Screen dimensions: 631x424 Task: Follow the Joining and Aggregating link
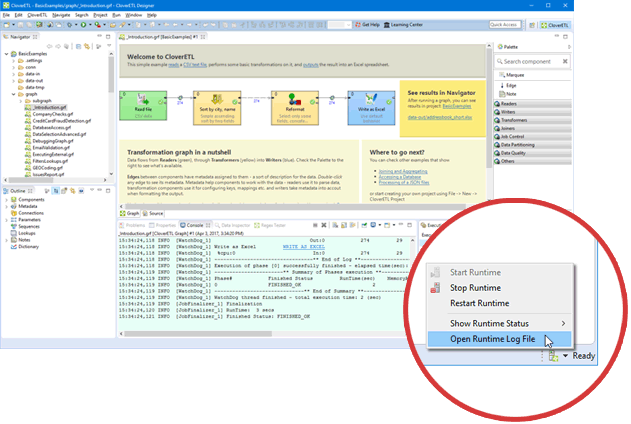(x=403, y=171)
